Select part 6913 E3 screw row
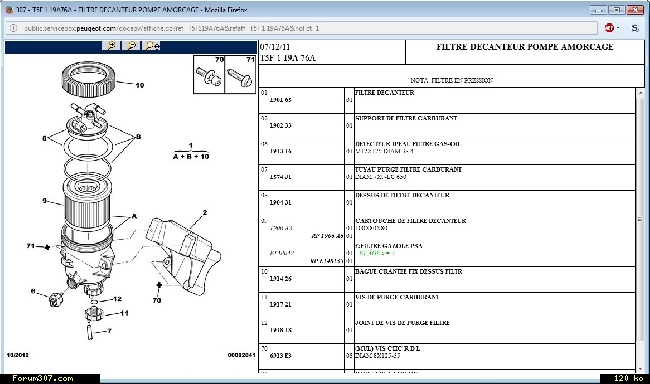 (x=447, y=356)
